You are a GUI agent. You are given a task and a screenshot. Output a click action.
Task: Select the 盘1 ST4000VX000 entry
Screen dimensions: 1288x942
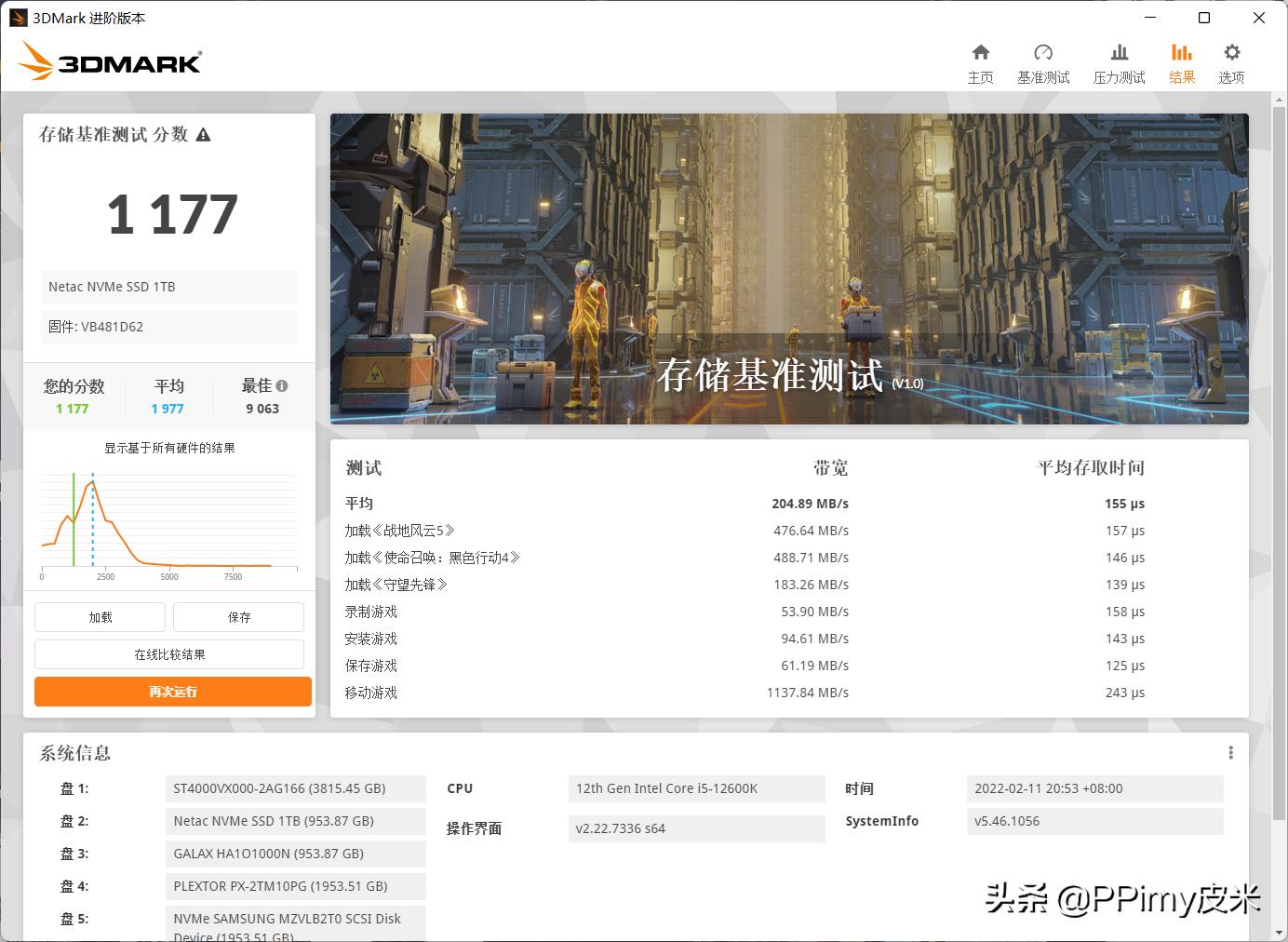click(x=295, y=788)
